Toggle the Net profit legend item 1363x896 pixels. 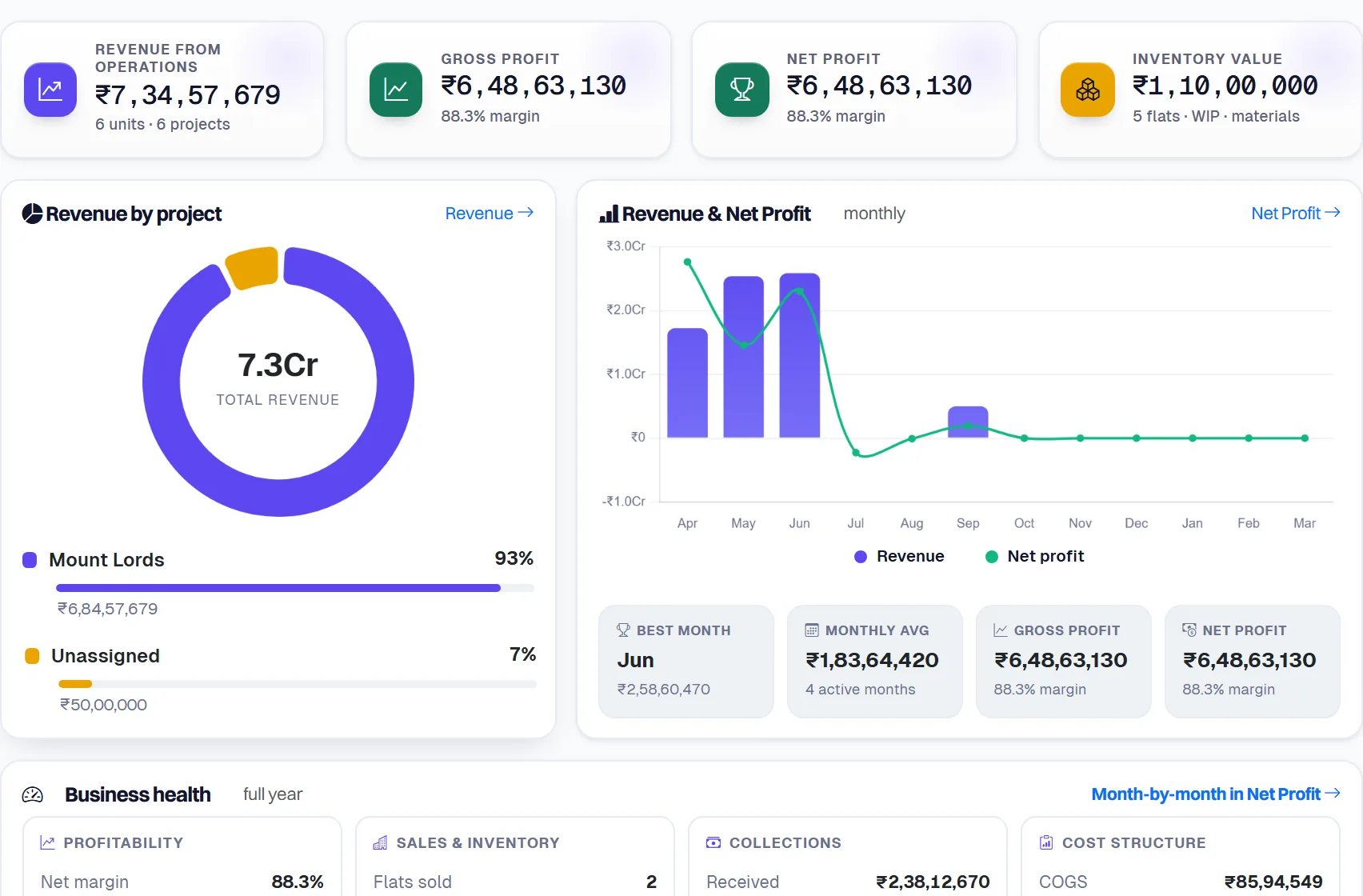[x=1034, y=556]
